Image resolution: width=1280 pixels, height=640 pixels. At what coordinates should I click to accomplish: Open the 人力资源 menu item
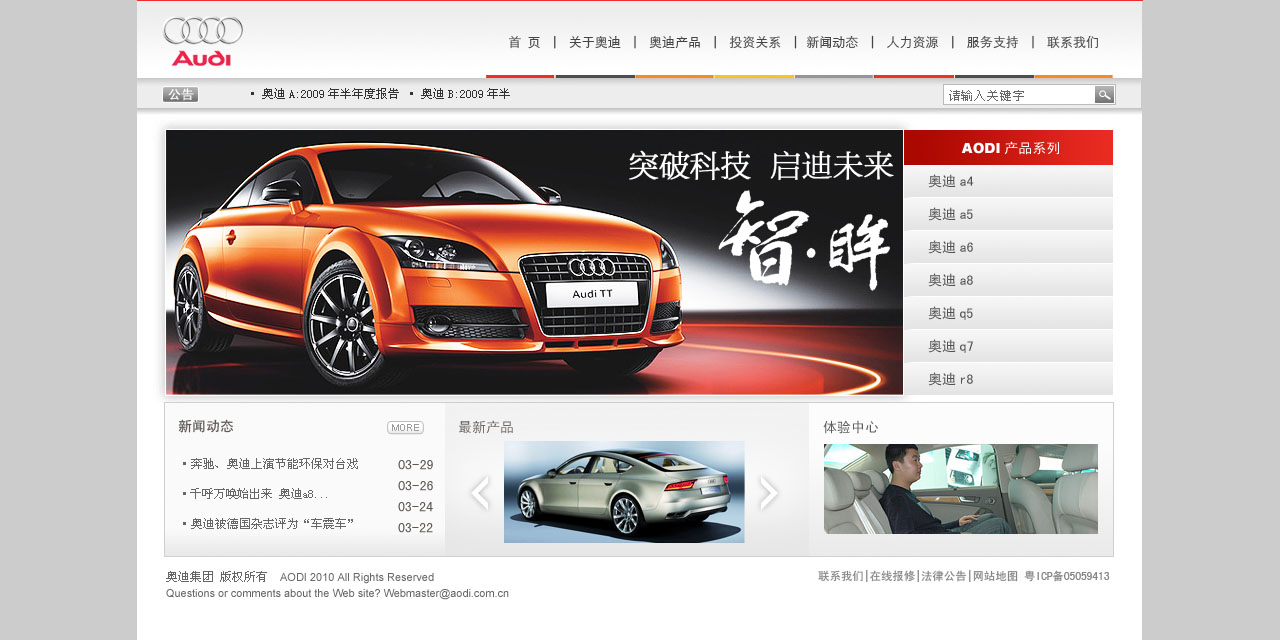912,42
